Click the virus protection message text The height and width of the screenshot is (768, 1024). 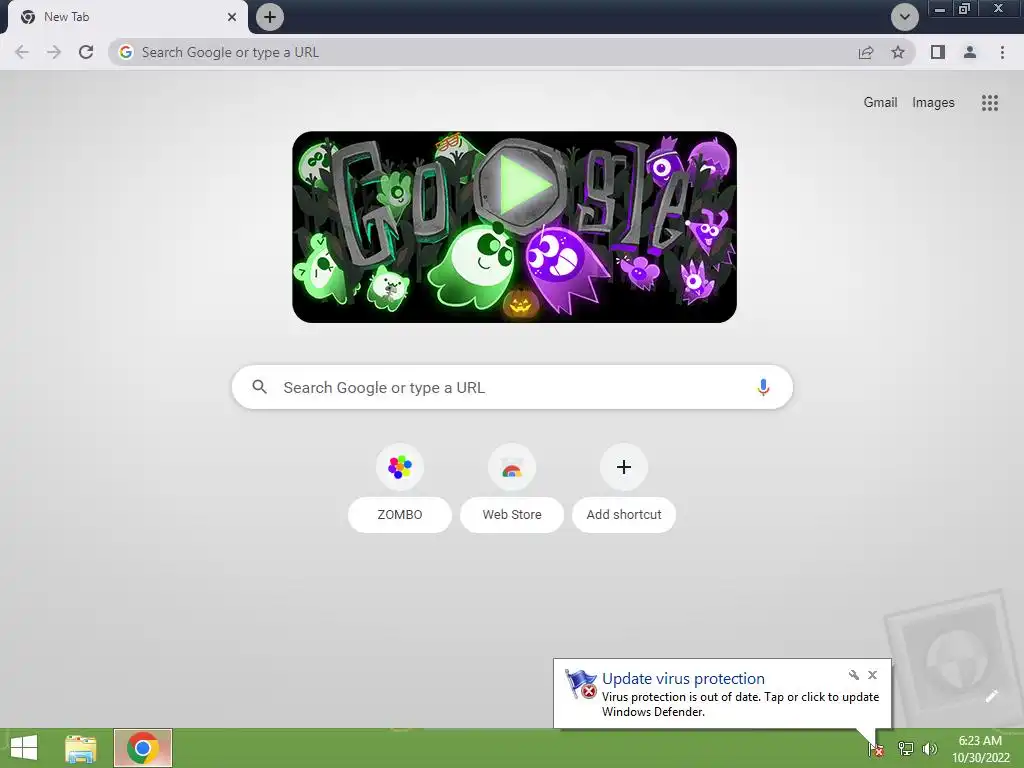tap(741, 704)
